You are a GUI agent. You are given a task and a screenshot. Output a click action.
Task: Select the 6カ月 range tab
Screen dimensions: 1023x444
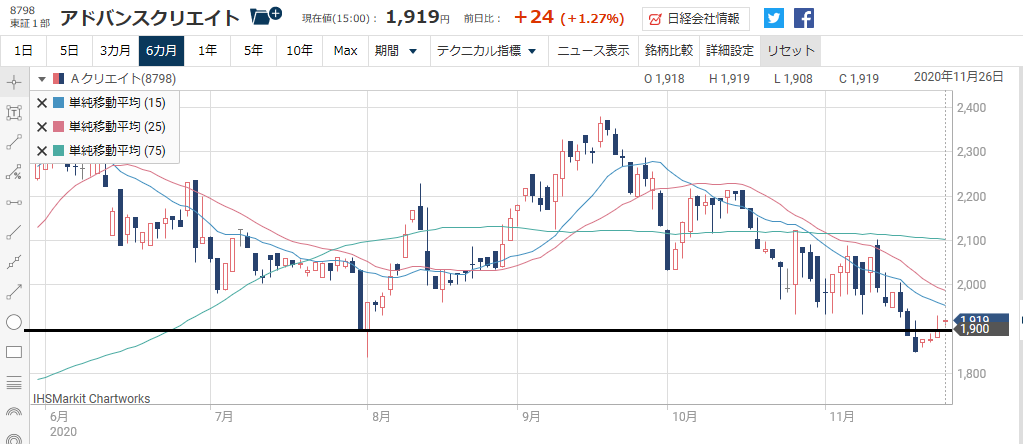coord(161,51)
